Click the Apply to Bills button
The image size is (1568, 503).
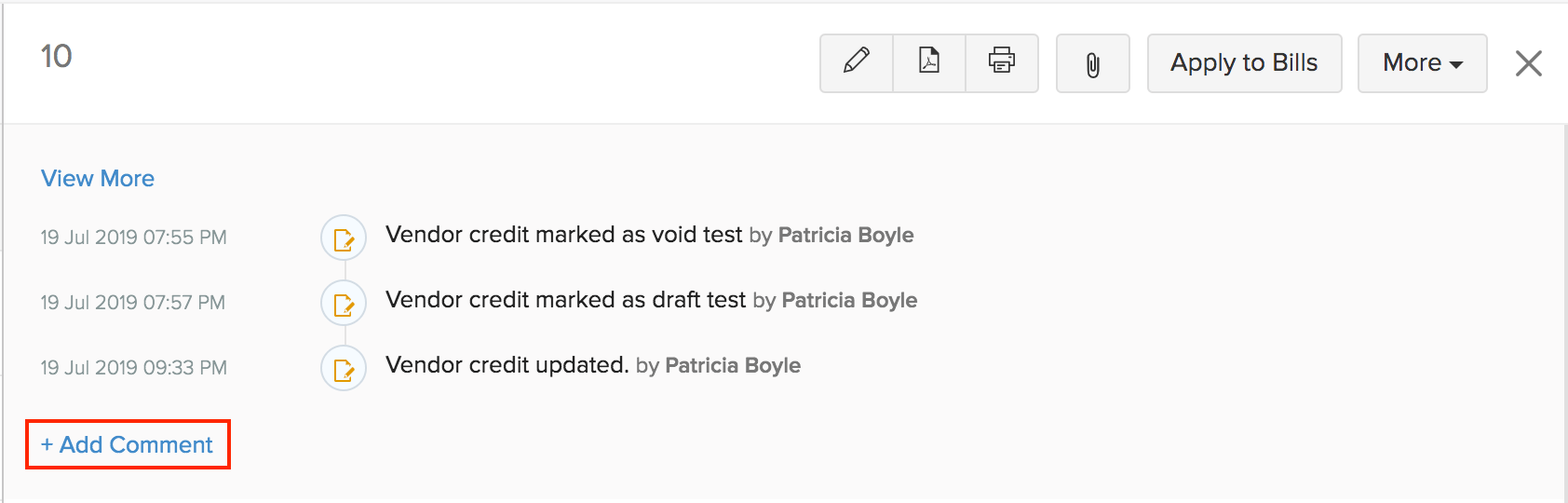pyautogui.click(x=1244, y=63)
